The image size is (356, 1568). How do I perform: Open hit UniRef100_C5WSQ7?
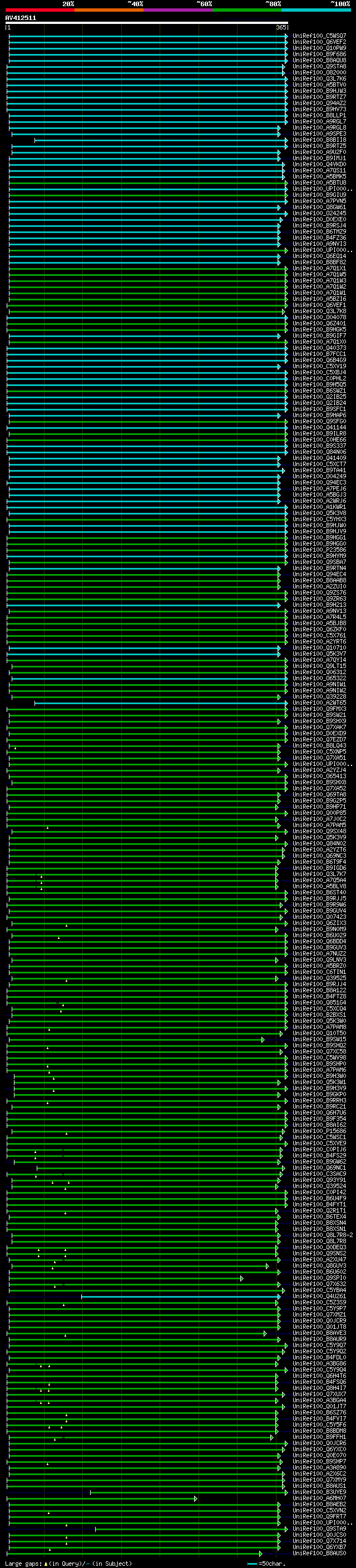click(x=319, y=36)
